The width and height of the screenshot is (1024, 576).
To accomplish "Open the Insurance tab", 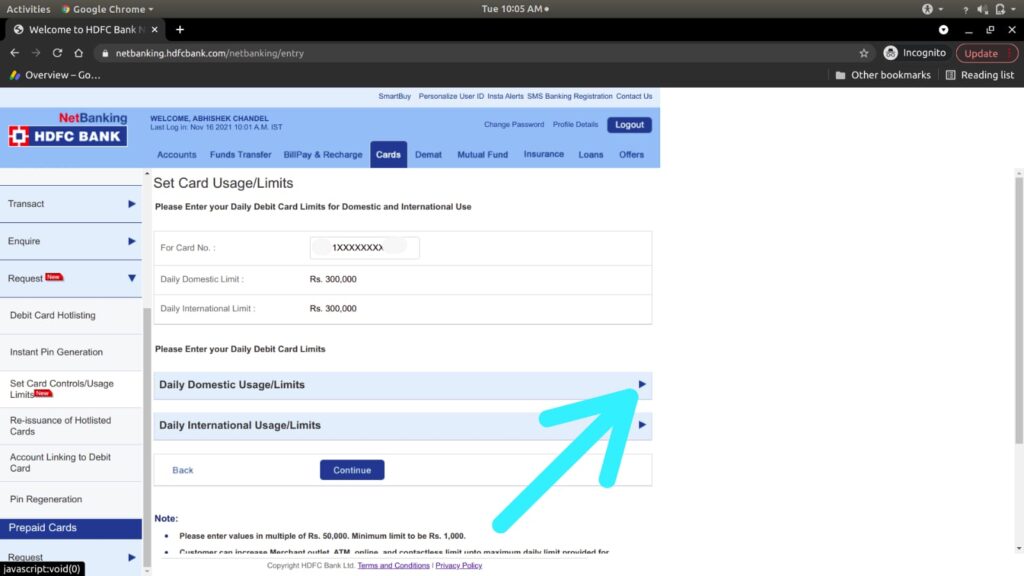I will tap(543, 154).
